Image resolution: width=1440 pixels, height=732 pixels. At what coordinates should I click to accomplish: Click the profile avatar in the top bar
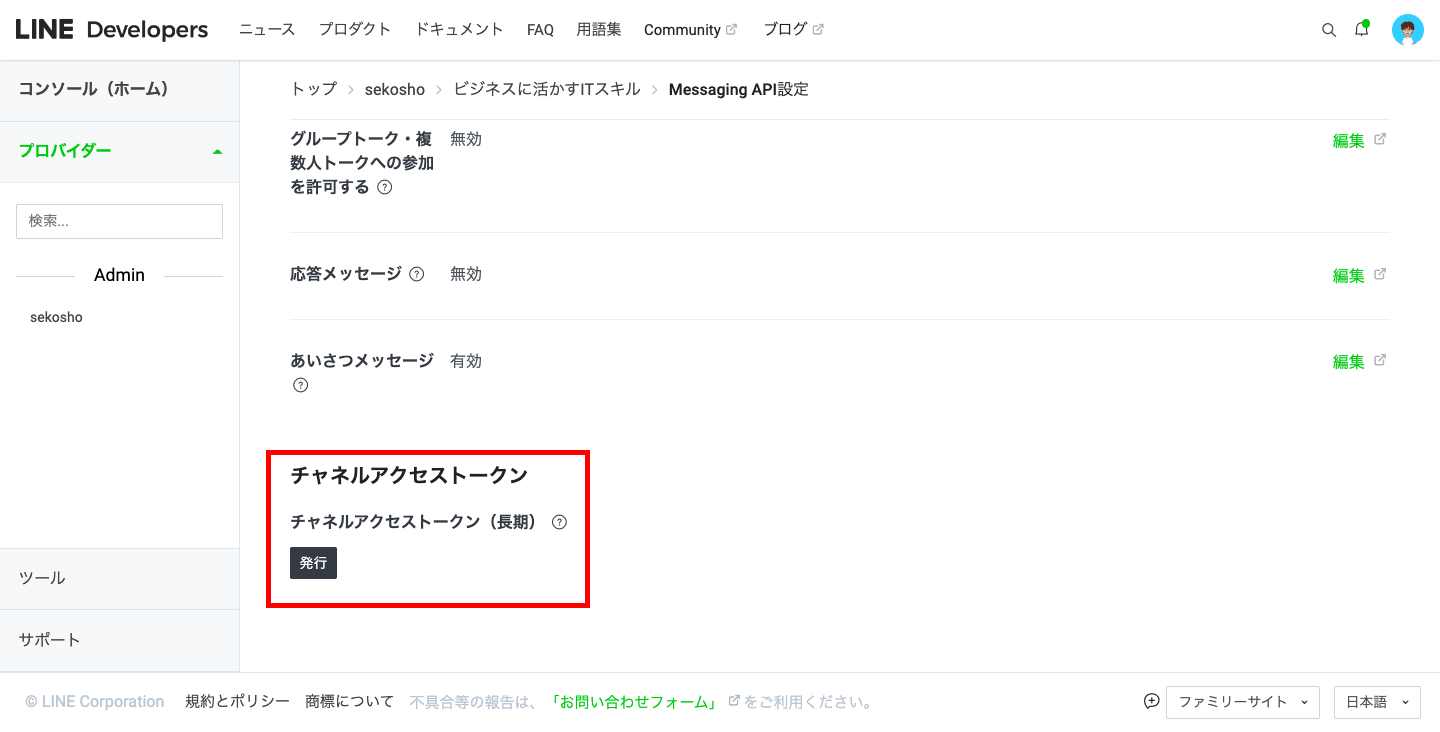point(1406,30)
